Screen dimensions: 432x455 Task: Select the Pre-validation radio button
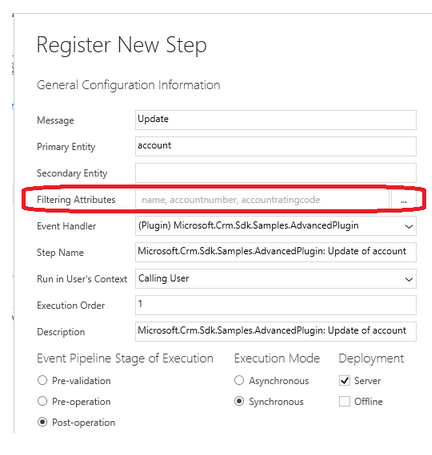42,380
